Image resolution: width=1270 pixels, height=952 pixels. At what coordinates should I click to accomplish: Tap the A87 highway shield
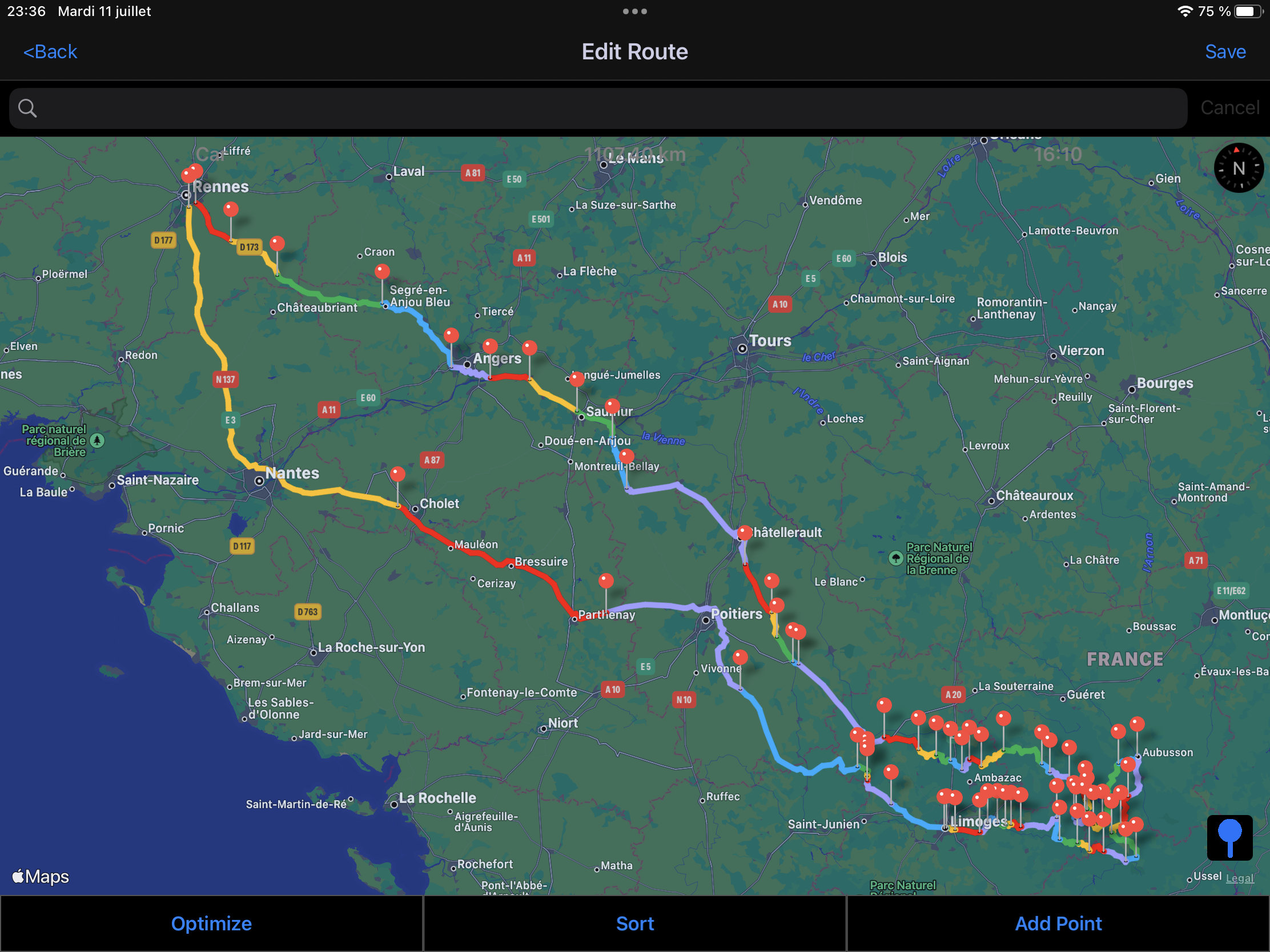[432, 460]
